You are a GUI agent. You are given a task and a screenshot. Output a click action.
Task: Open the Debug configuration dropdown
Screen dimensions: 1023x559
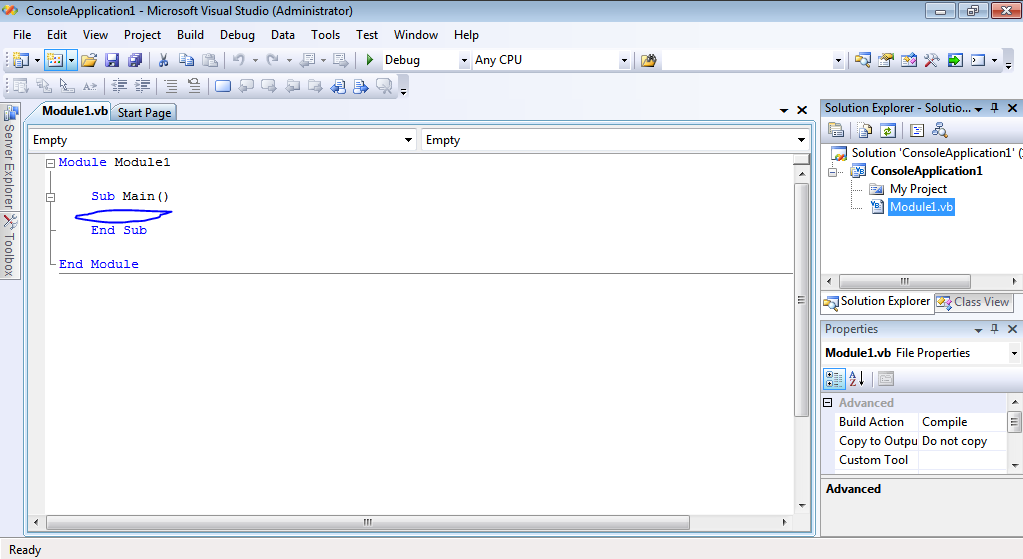tap(464, 60)
